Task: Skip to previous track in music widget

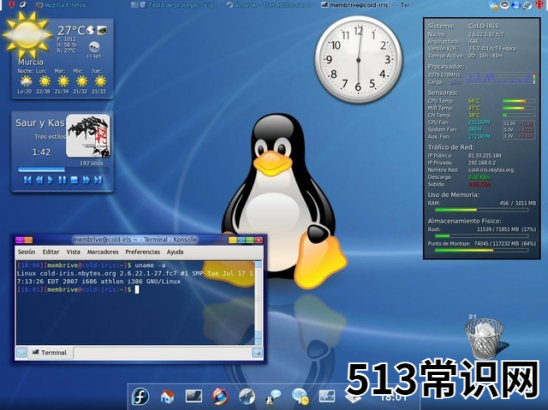Action: [27, 180]
